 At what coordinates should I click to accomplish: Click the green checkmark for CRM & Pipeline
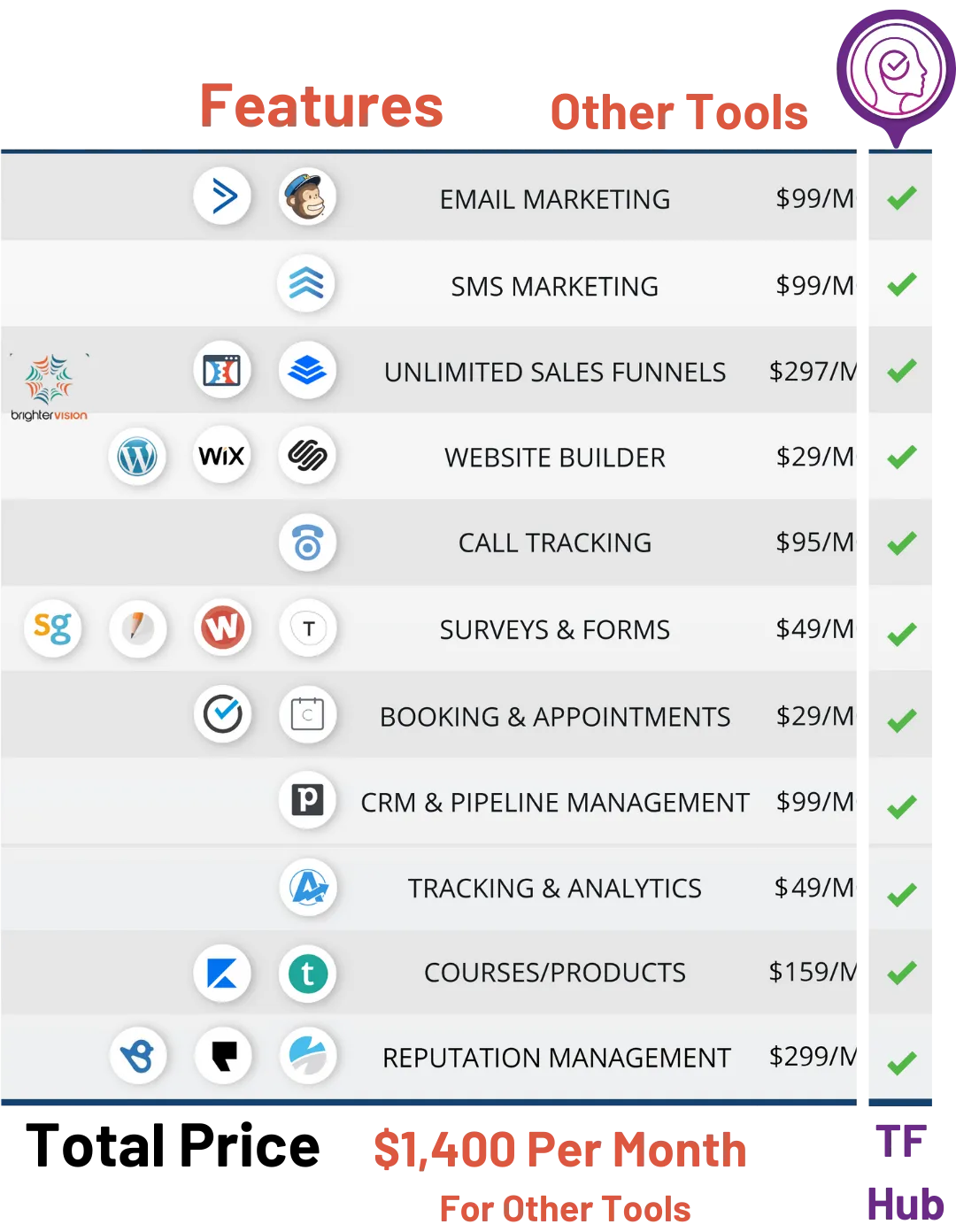click(902, 806)
